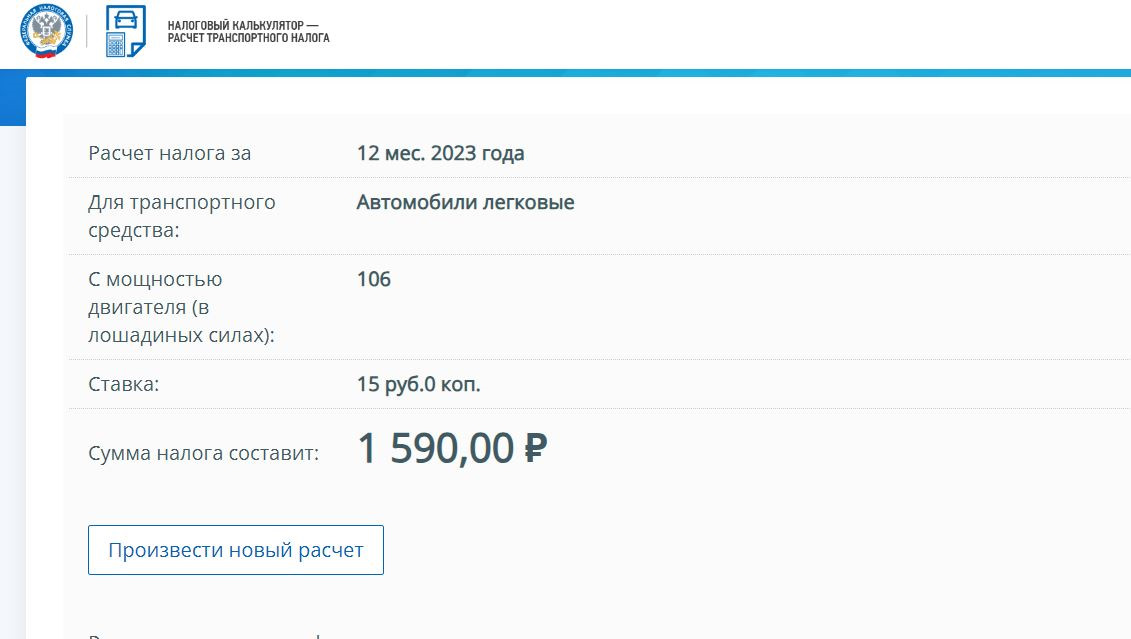This screenshot has width=1131, height=639.
Task: Click the "НАЛОГОВЫЙ КАЛЬКУЛЯТОР —" header title
Action: (x=243, y=24)
